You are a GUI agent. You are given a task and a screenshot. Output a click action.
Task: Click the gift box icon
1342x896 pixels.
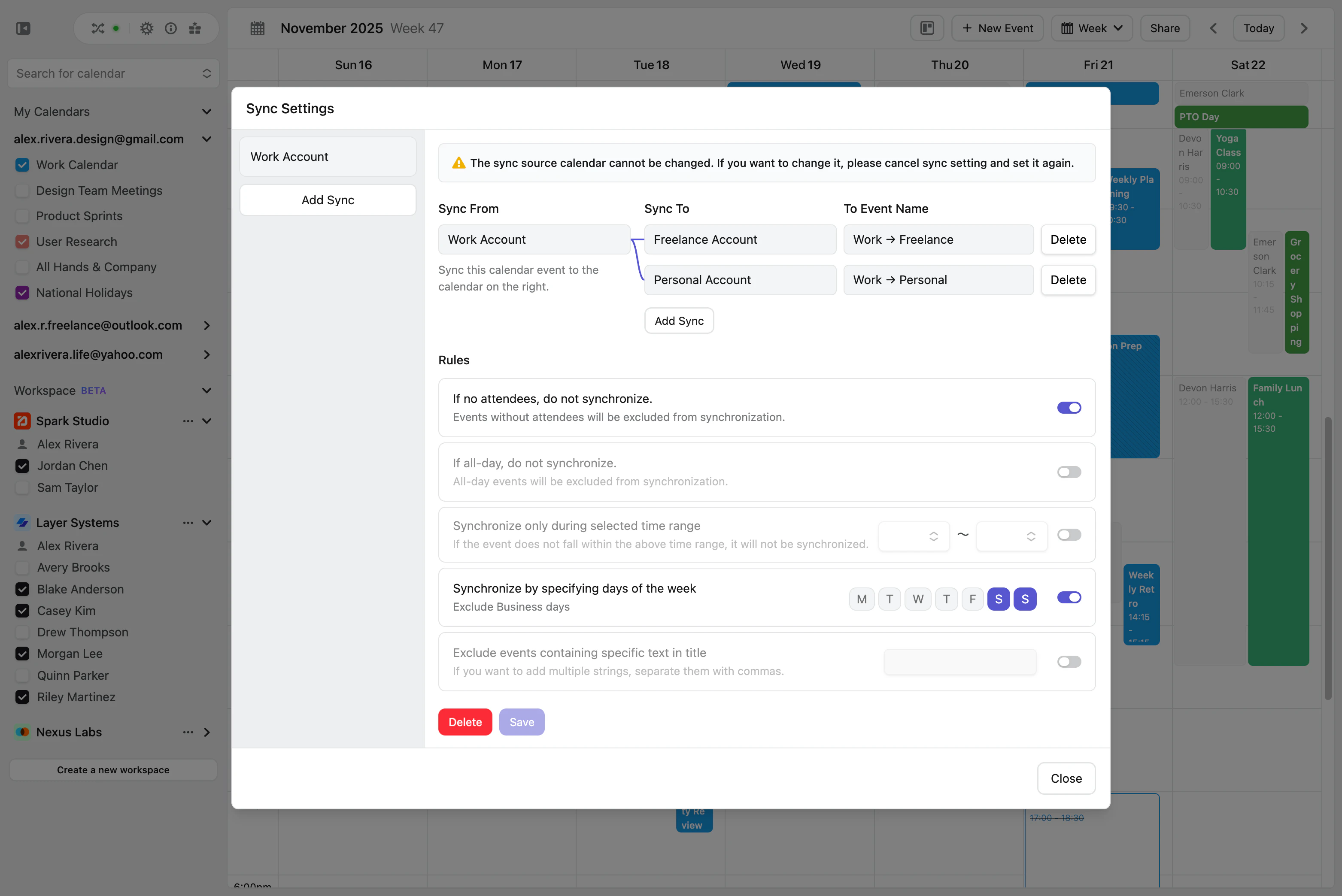click(x=195, y=28)
